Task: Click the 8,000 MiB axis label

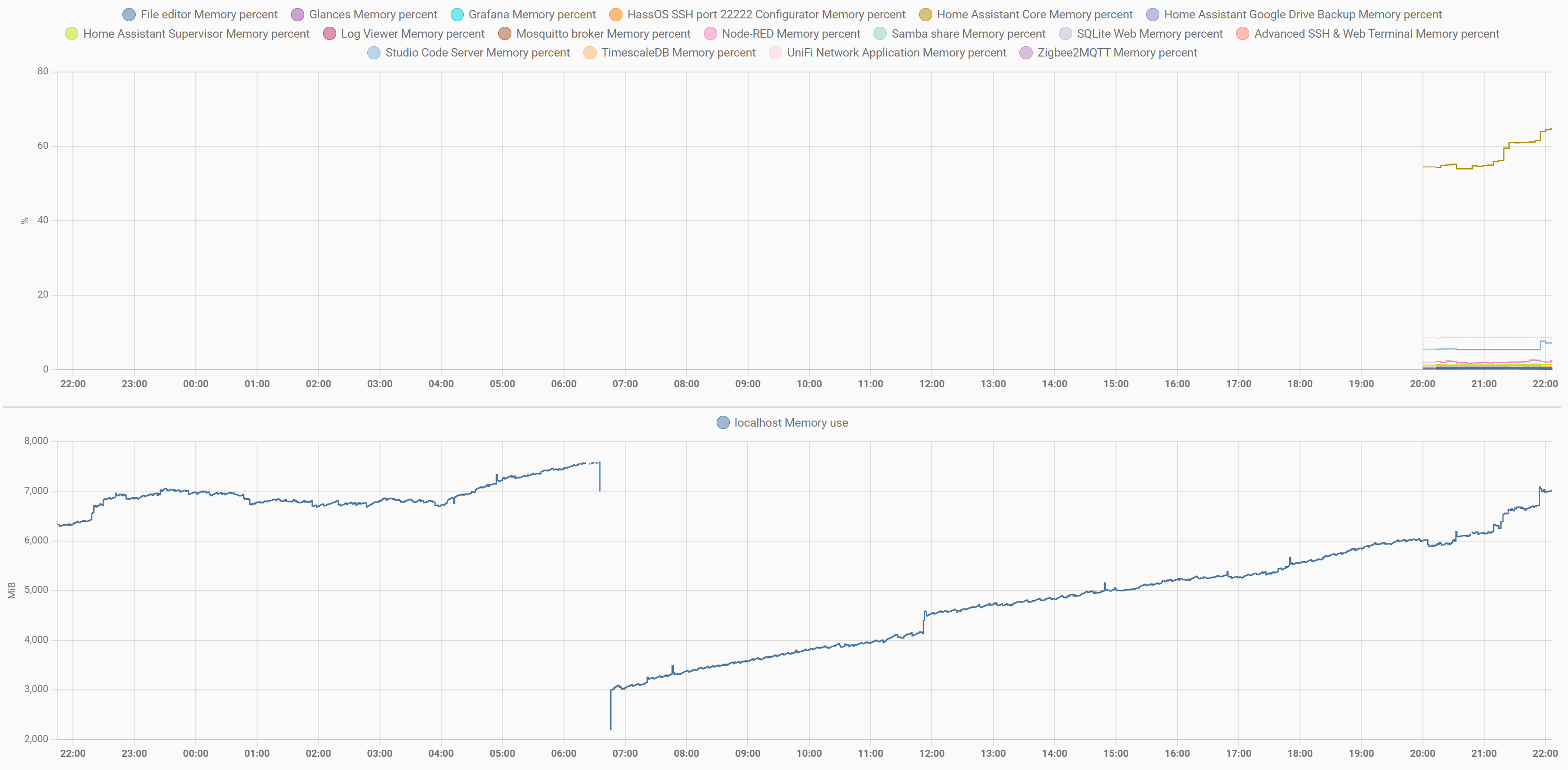Action: 36,441
